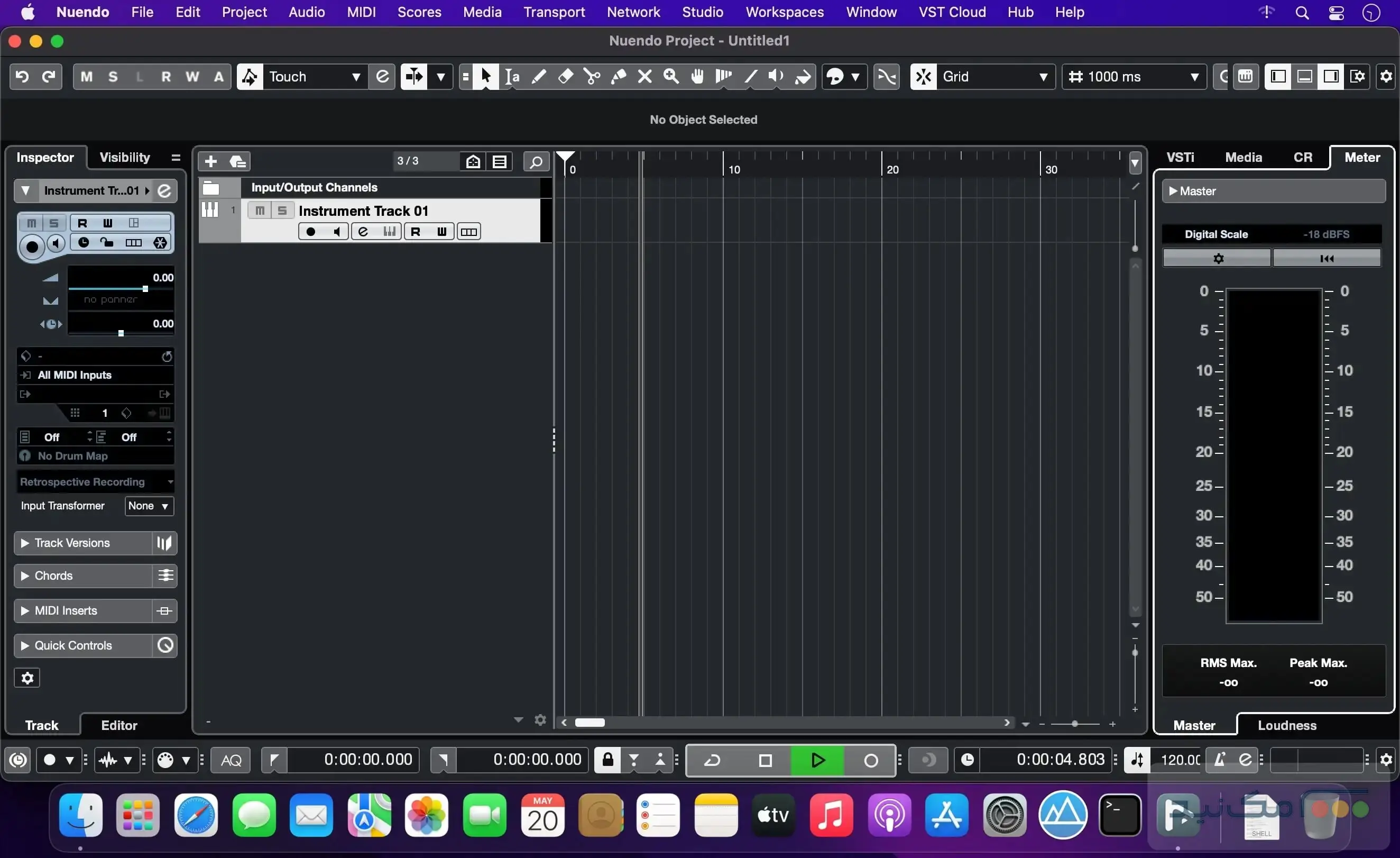Screen dimensions: 1400x858
Task: Mute Instrument Track 01 in track list
Action: (260, 211)
